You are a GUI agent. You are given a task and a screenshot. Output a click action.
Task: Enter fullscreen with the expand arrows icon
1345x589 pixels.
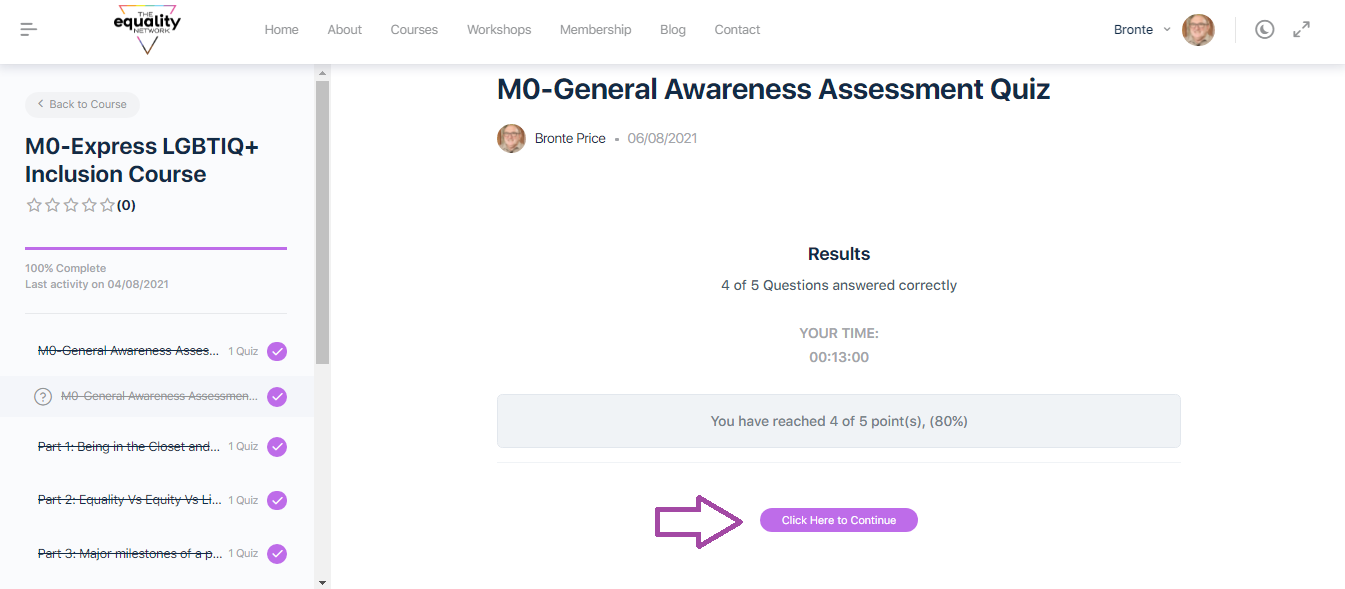click(1301, 30)
